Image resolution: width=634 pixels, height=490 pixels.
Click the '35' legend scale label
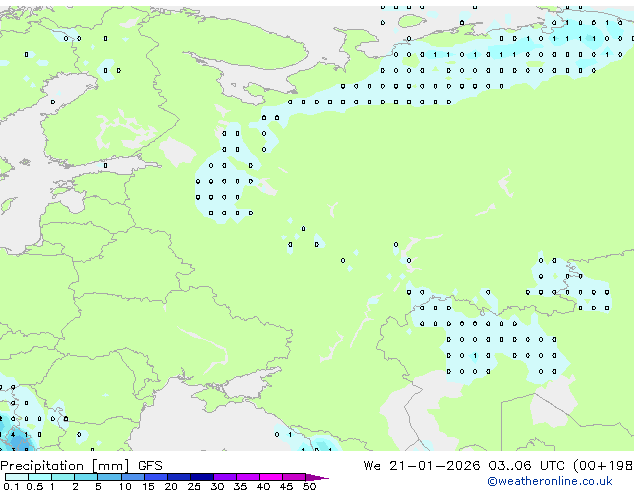pos(240,486)
